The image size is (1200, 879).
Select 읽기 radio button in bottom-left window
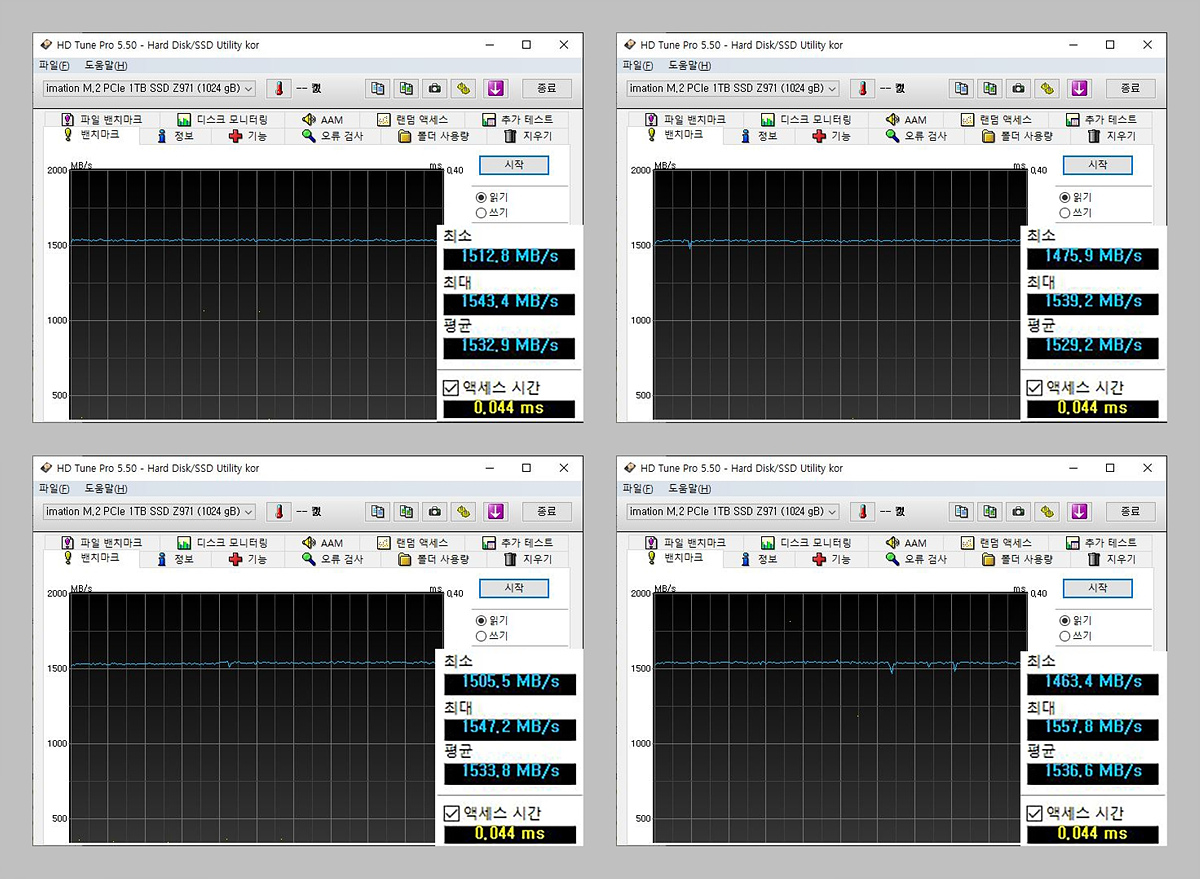(x=481, y=621)
